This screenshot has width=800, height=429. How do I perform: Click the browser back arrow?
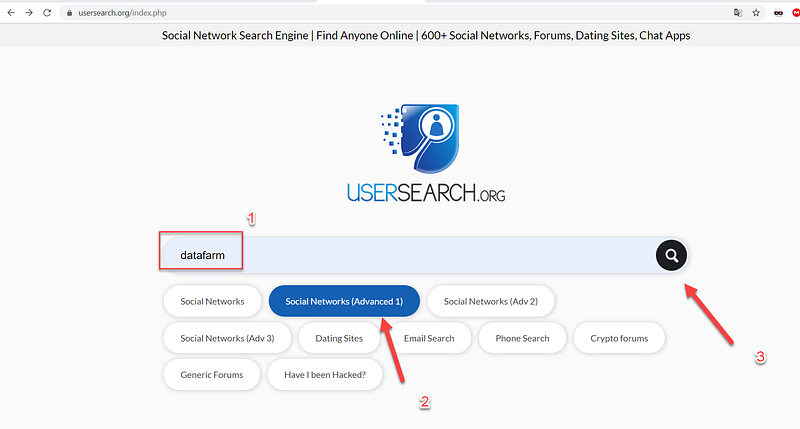[x=11, y=13]
